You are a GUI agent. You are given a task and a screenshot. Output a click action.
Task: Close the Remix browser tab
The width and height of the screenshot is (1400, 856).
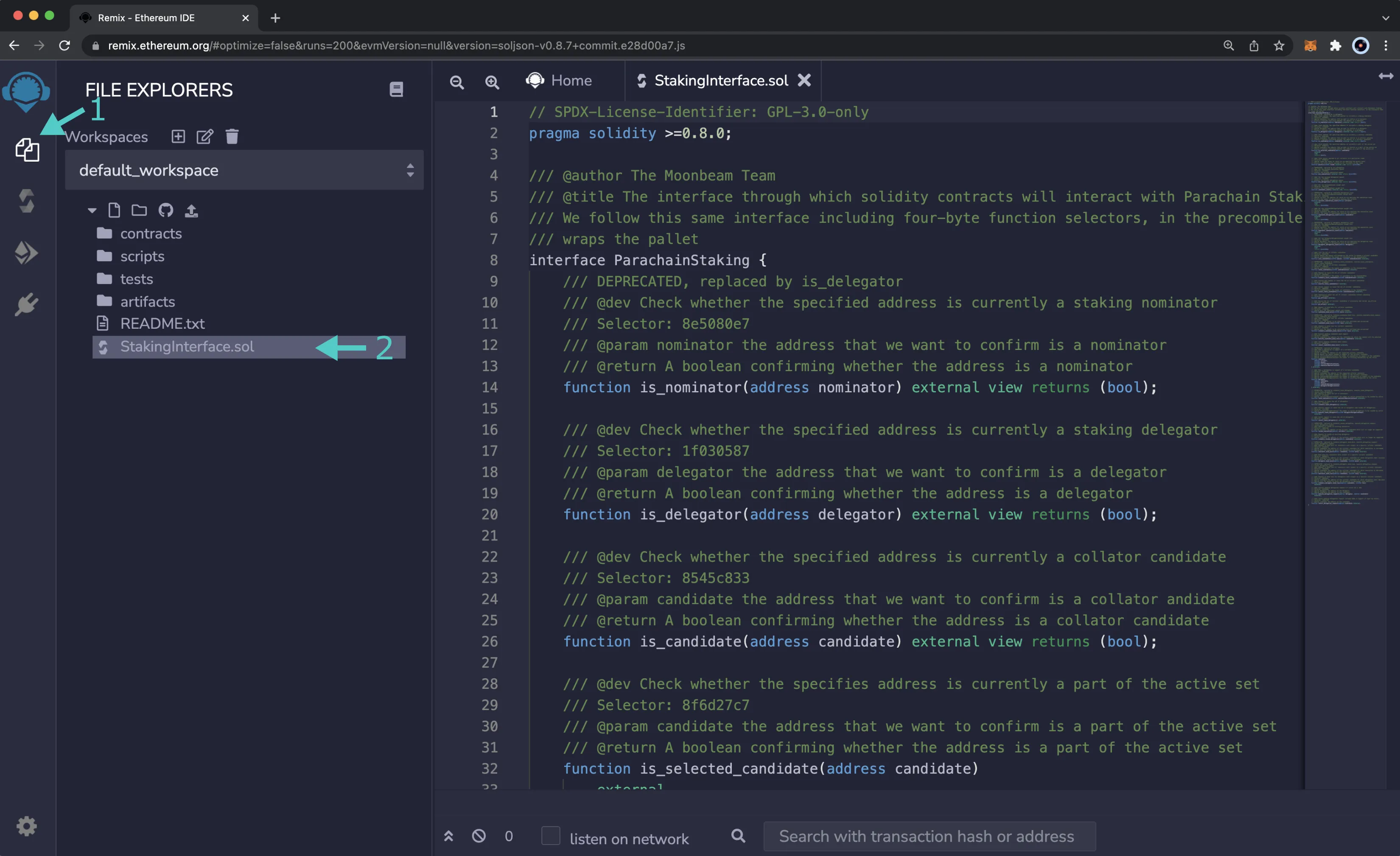point(246,18)
